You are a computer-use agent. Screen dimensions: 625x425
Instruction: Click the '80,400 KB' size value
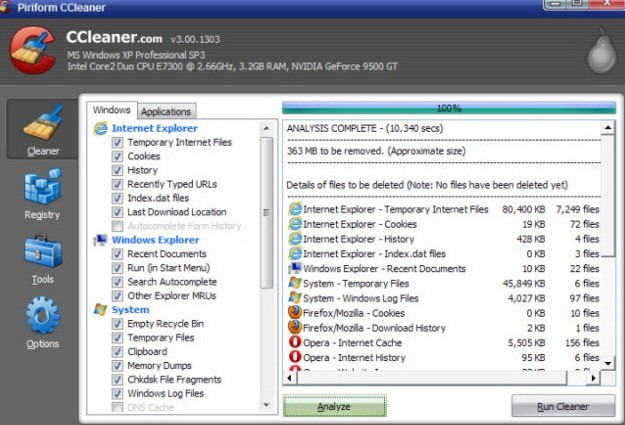[523, 209]
